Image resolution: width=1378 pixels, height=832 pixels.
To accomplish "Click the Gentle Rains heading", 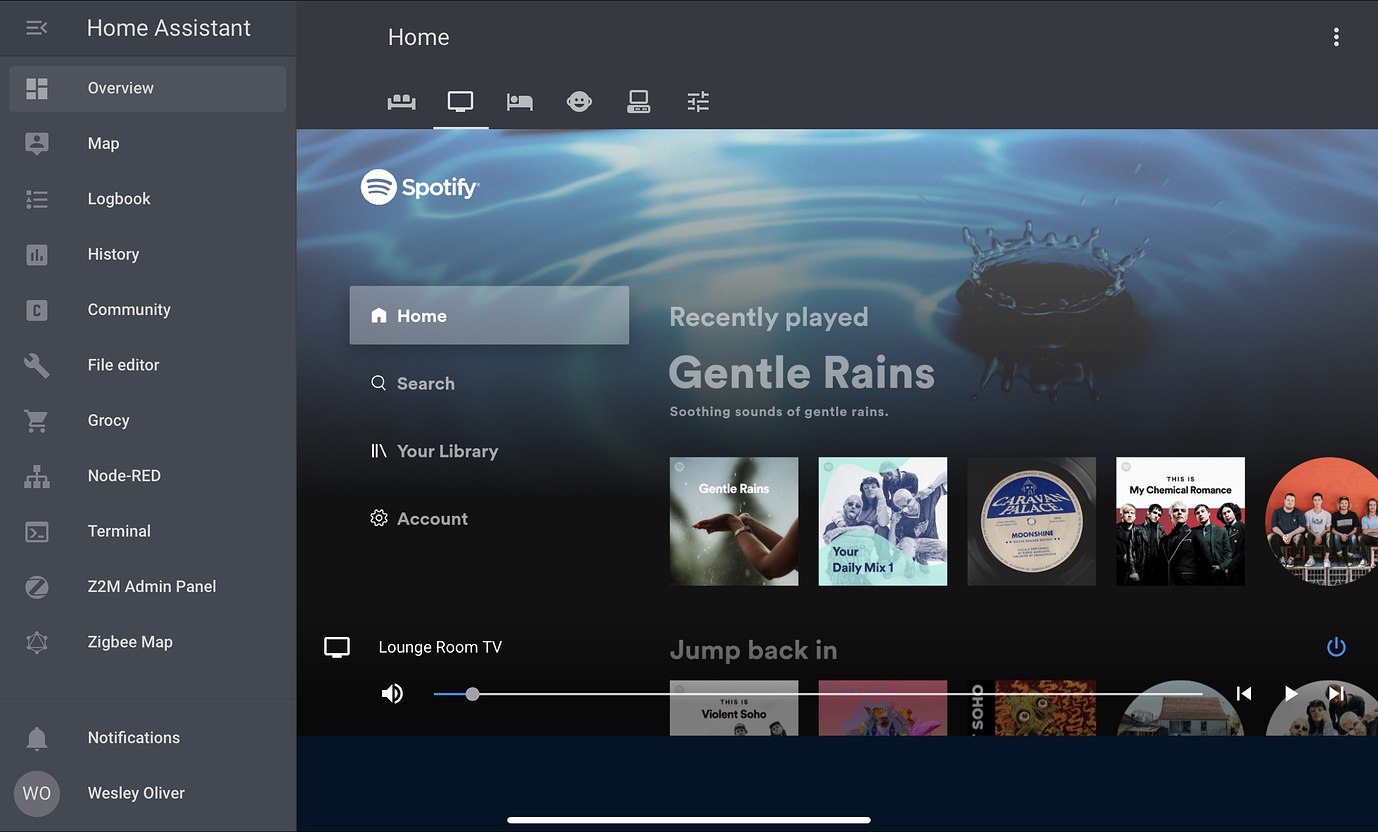I will 802,373.
